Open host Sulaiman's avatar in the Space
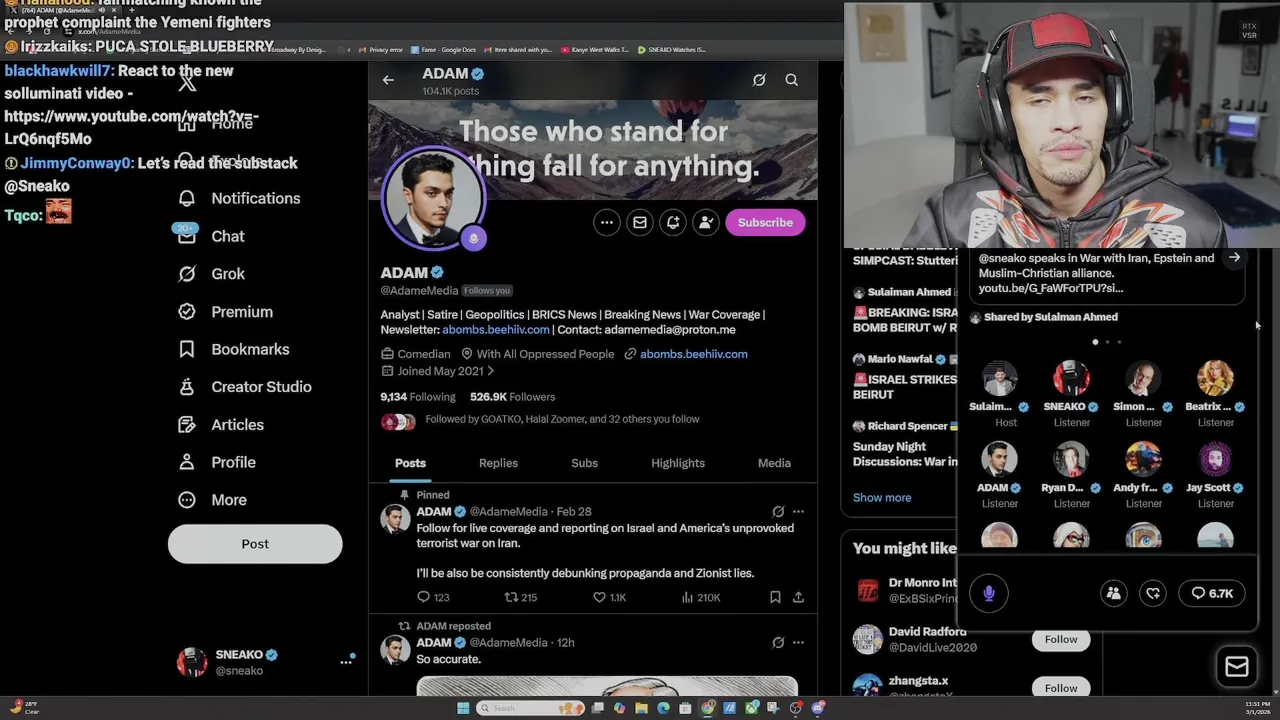1280x720 pixels. [x=999, y=378]
